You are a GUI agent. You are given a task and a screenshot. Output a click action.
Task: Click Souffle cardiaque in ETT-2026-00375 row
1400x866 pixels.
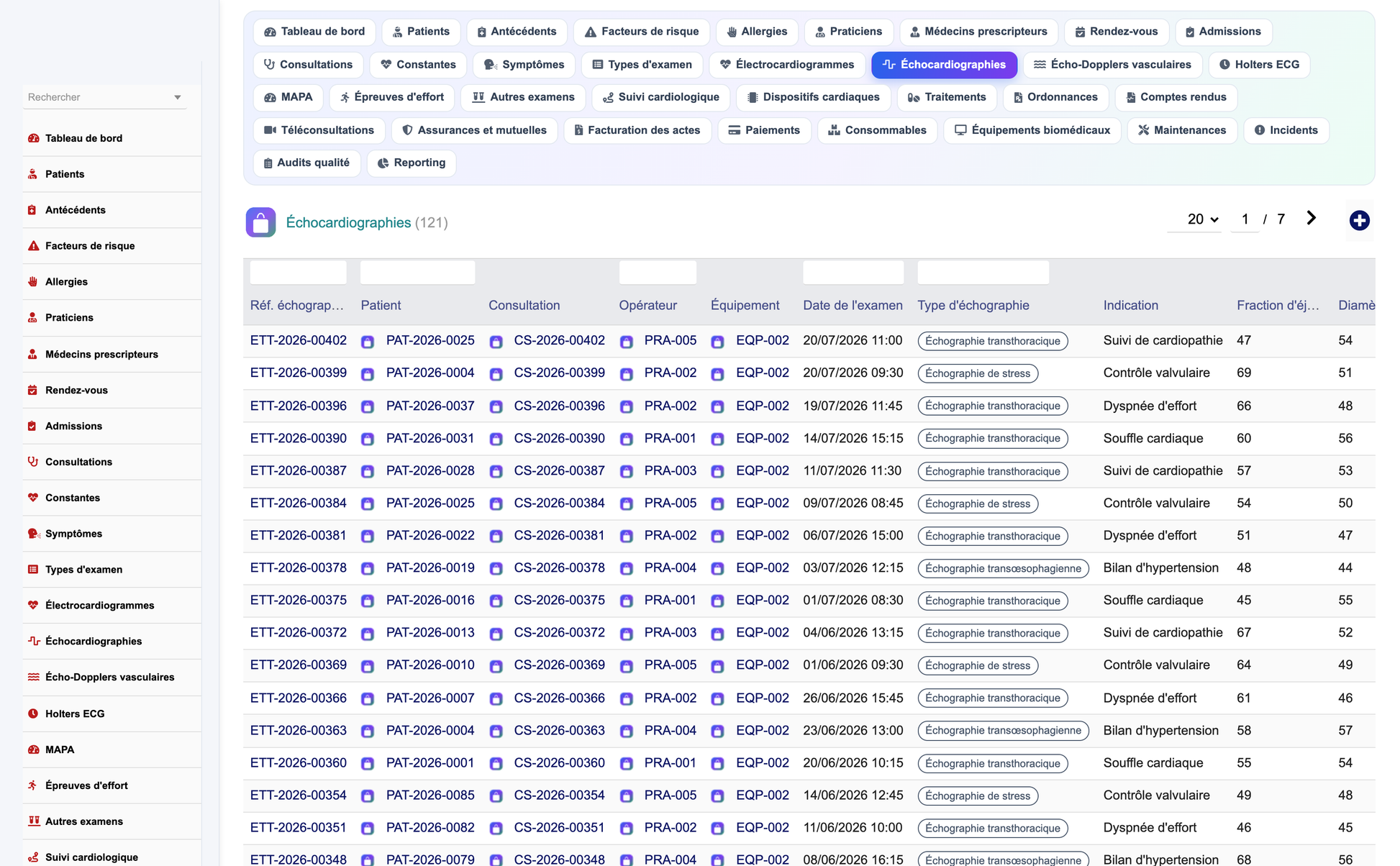(x=1153, y=600)
